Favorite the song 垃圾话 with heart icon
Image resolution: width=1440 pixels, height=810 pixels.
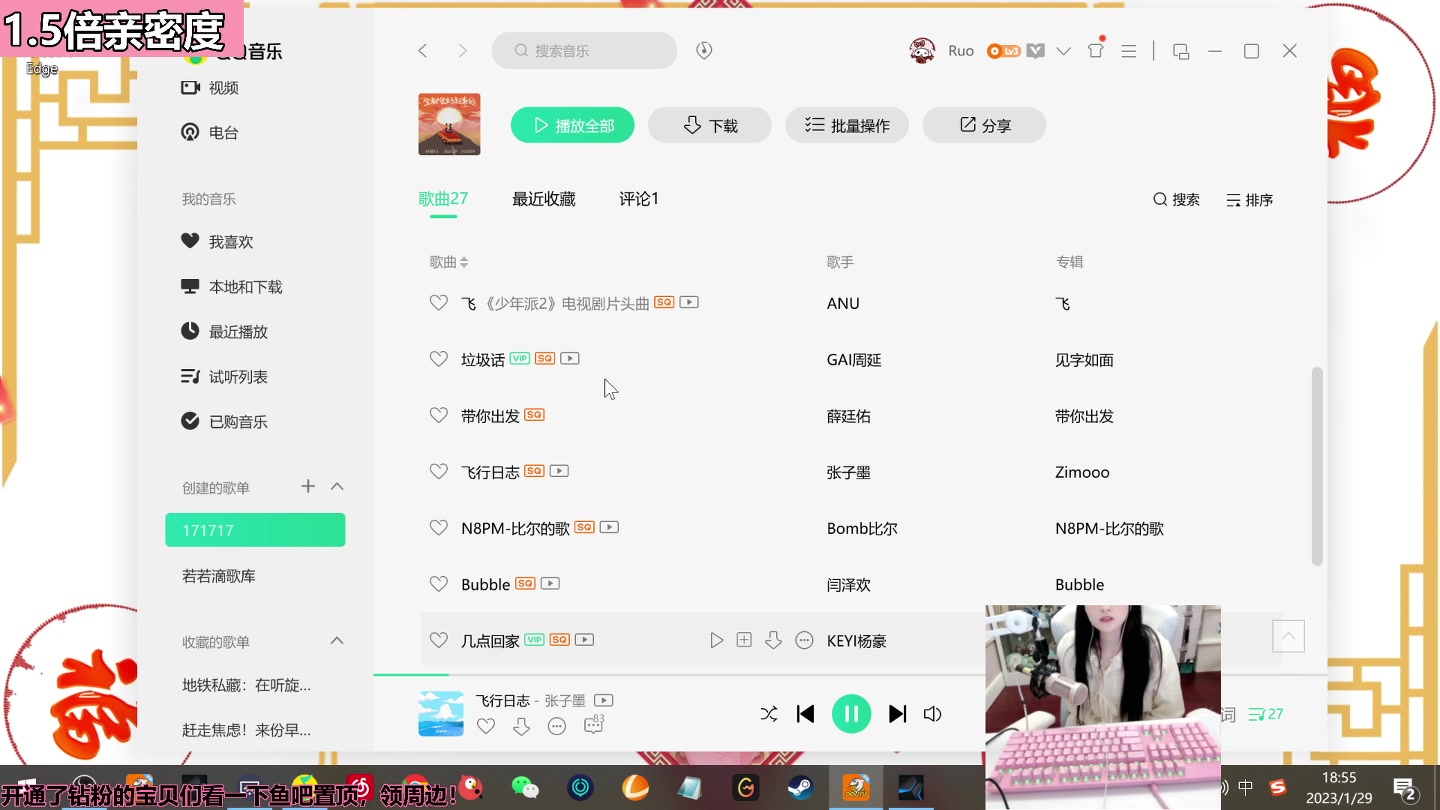click(438, 358)
